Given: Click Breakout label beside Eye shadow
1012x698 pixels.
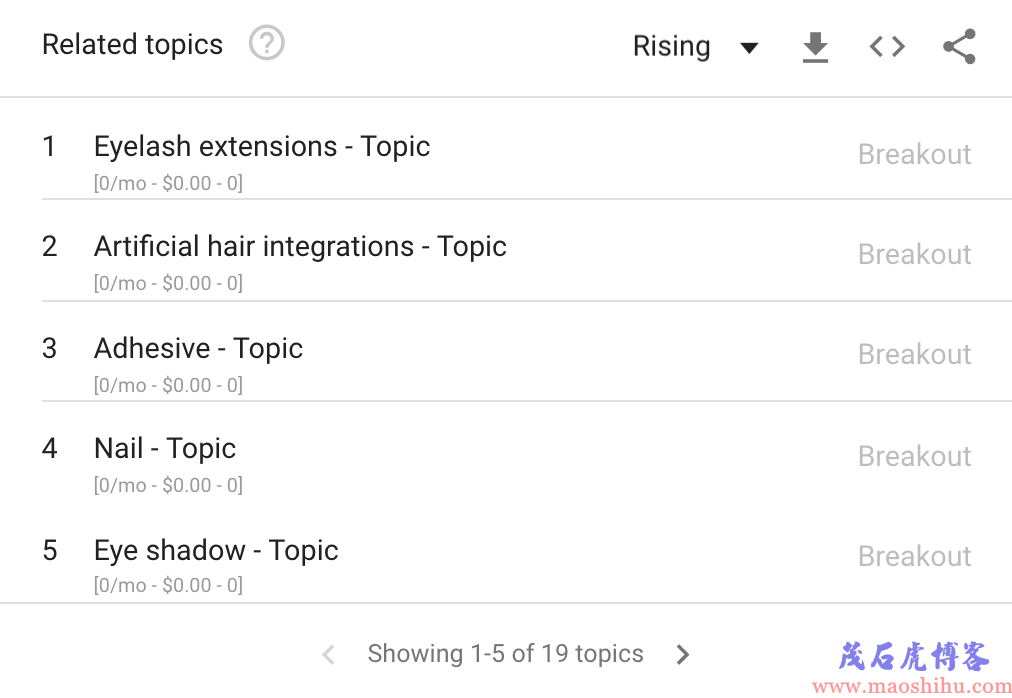Looking at the screenshot, I should point(915,557).
